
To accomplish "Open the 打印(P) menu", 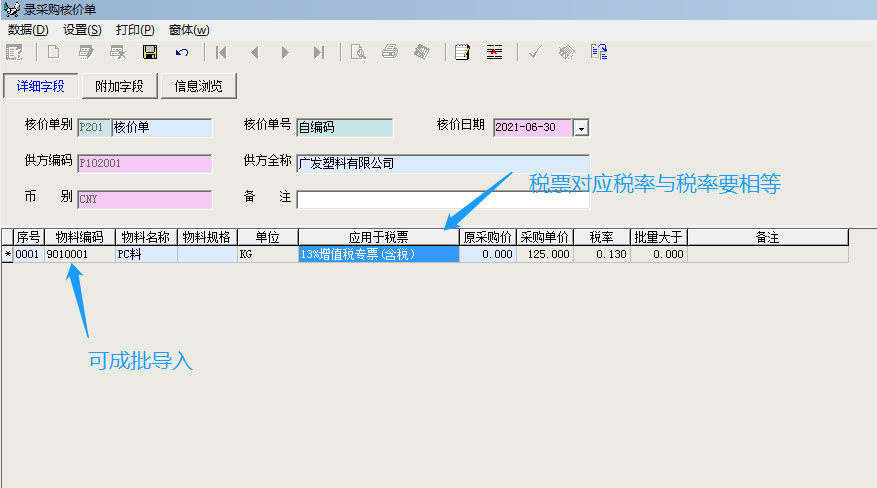I will 135,30.
